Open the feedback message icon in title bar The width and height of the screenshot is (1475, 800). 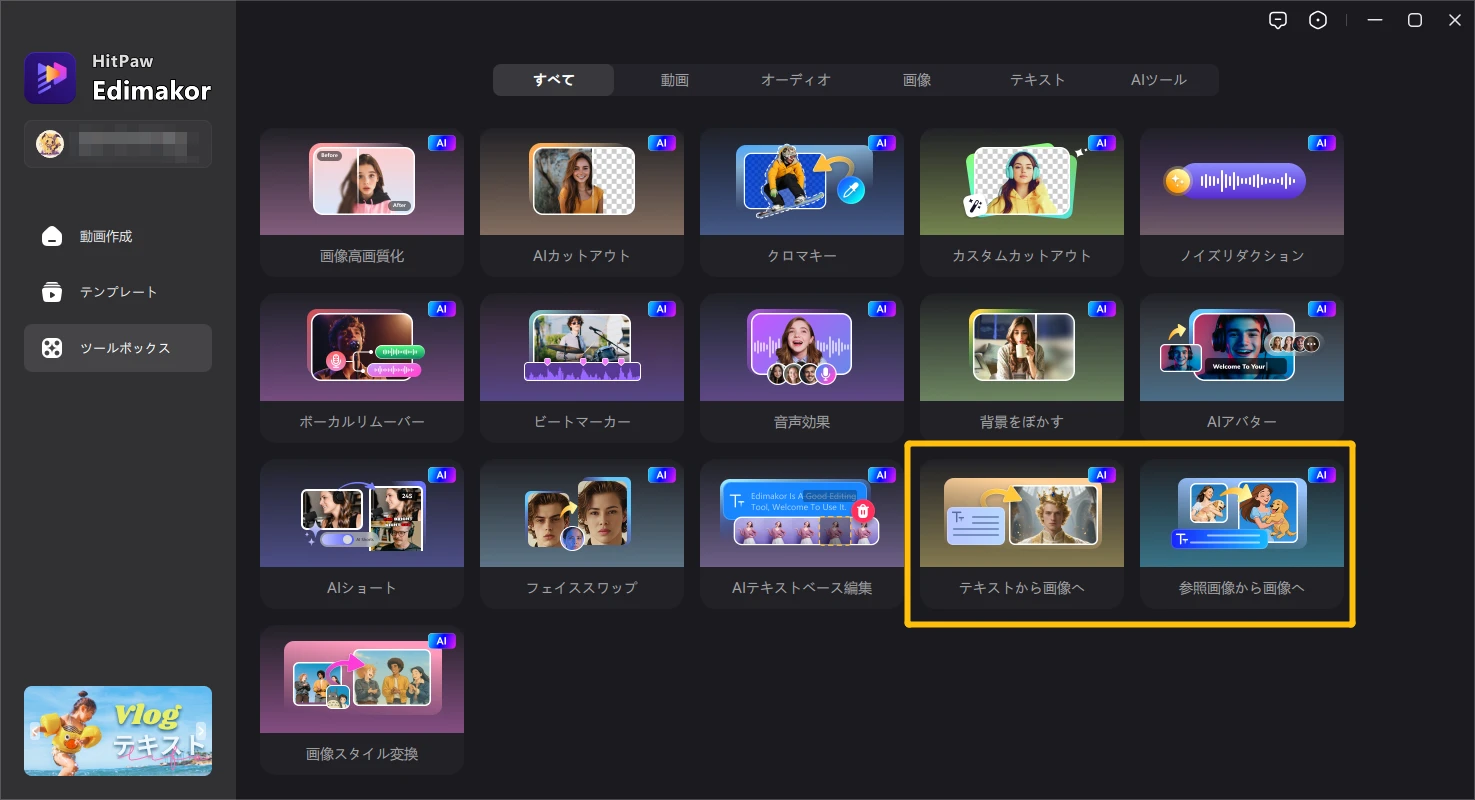click(x=1277, y=20)
